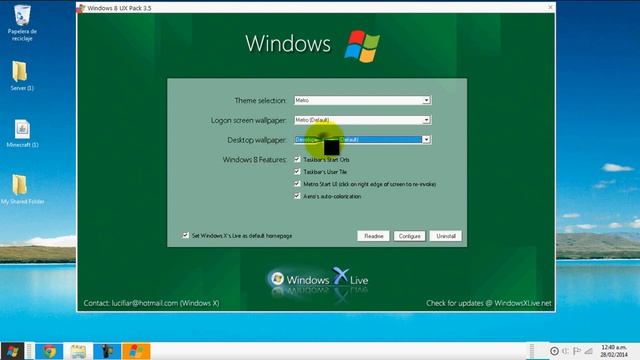Open the network signal tray icon
Viewport: 640px width, 360px height.
(x=589, y=351)
